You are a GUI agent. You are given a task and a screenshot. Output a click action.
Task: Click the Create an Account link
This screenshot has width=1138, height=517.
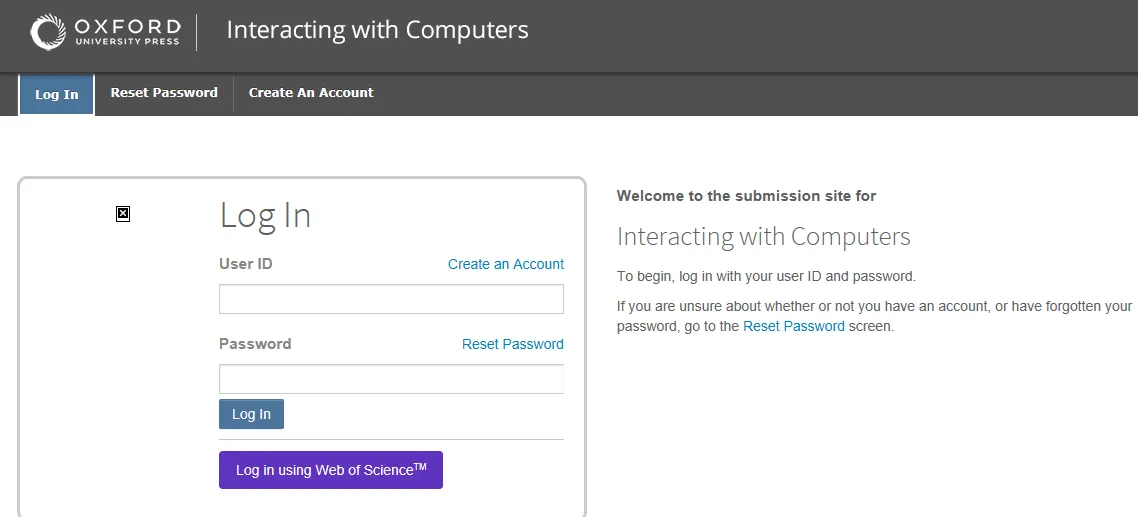506,264
